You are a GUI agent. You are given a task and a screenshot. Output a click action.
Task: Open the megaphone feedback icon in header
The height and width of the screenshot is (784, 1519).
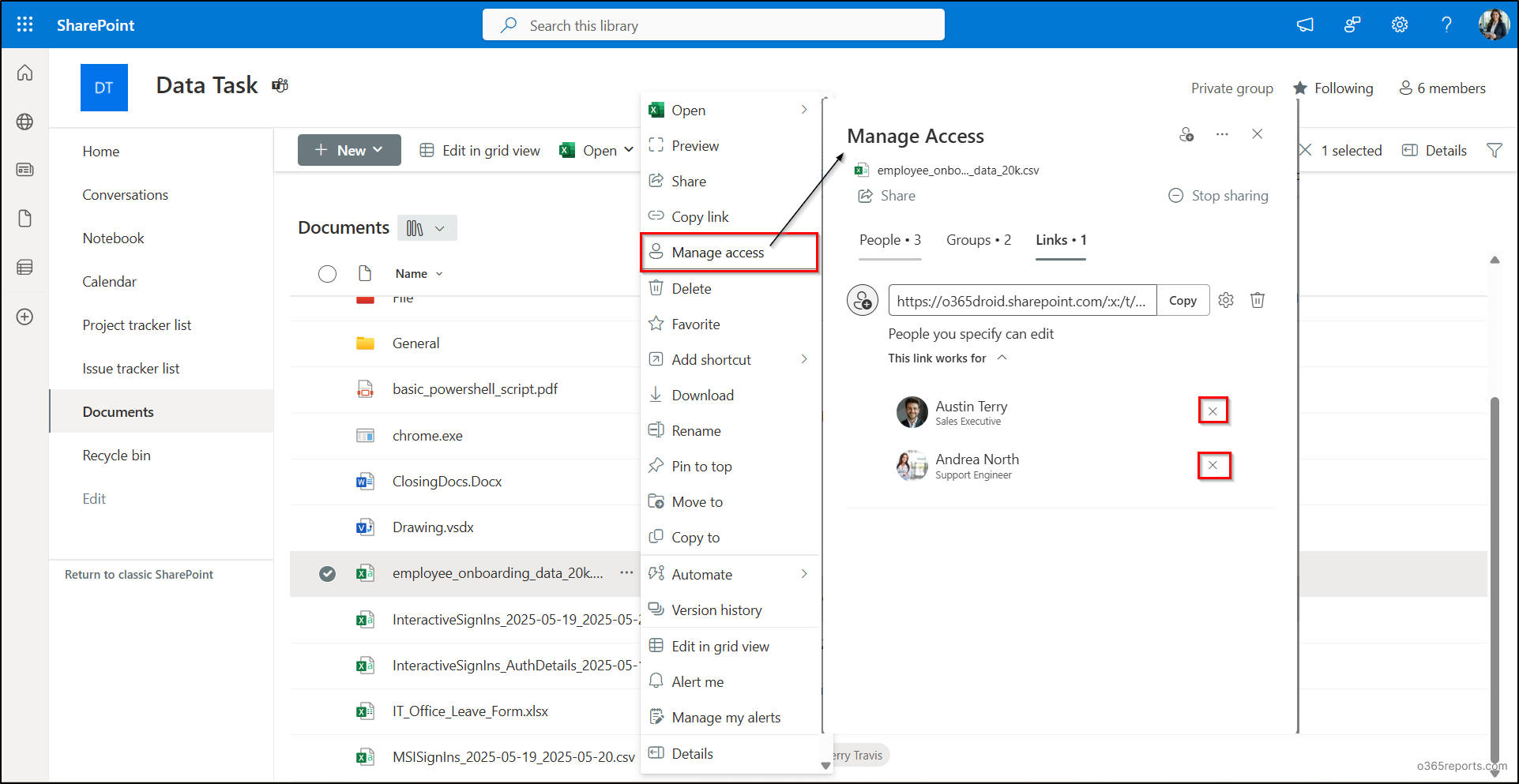1305,24
